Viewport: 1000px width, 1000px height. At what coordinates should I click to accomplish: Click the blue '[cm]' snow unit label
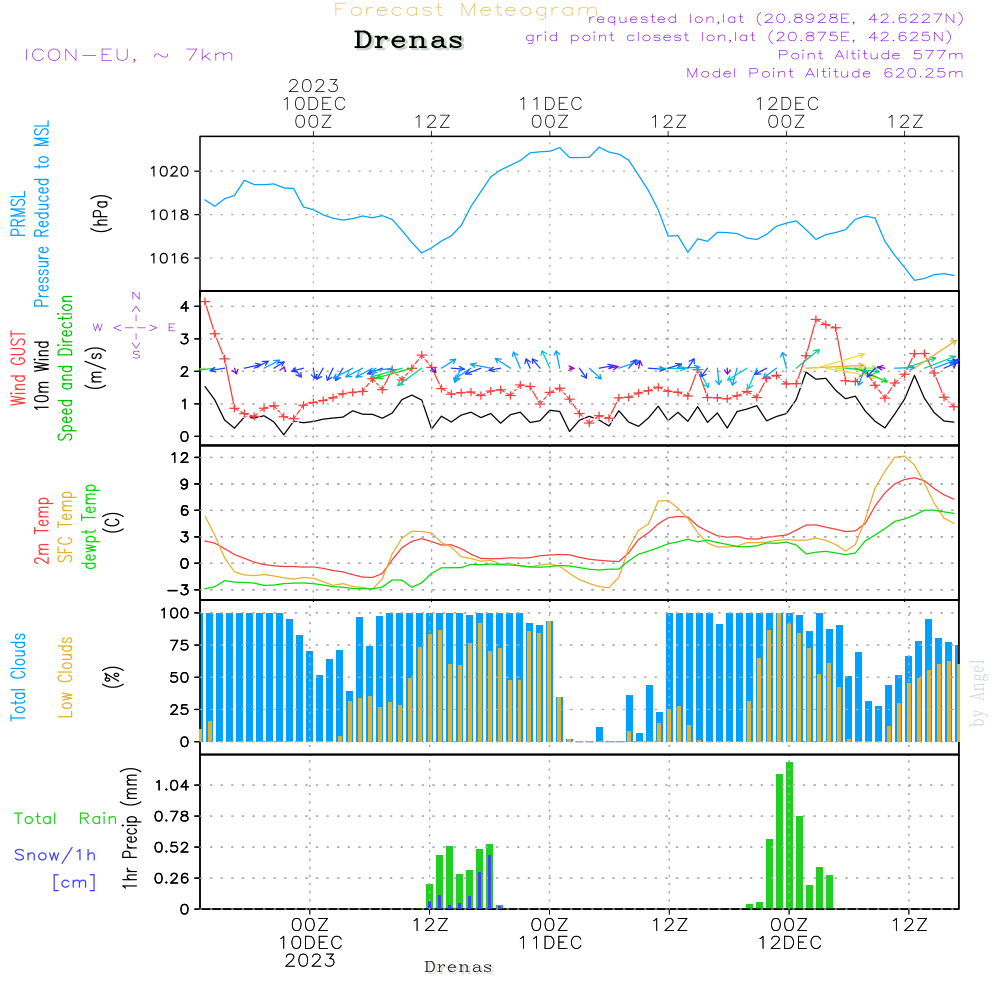(74, 883)
